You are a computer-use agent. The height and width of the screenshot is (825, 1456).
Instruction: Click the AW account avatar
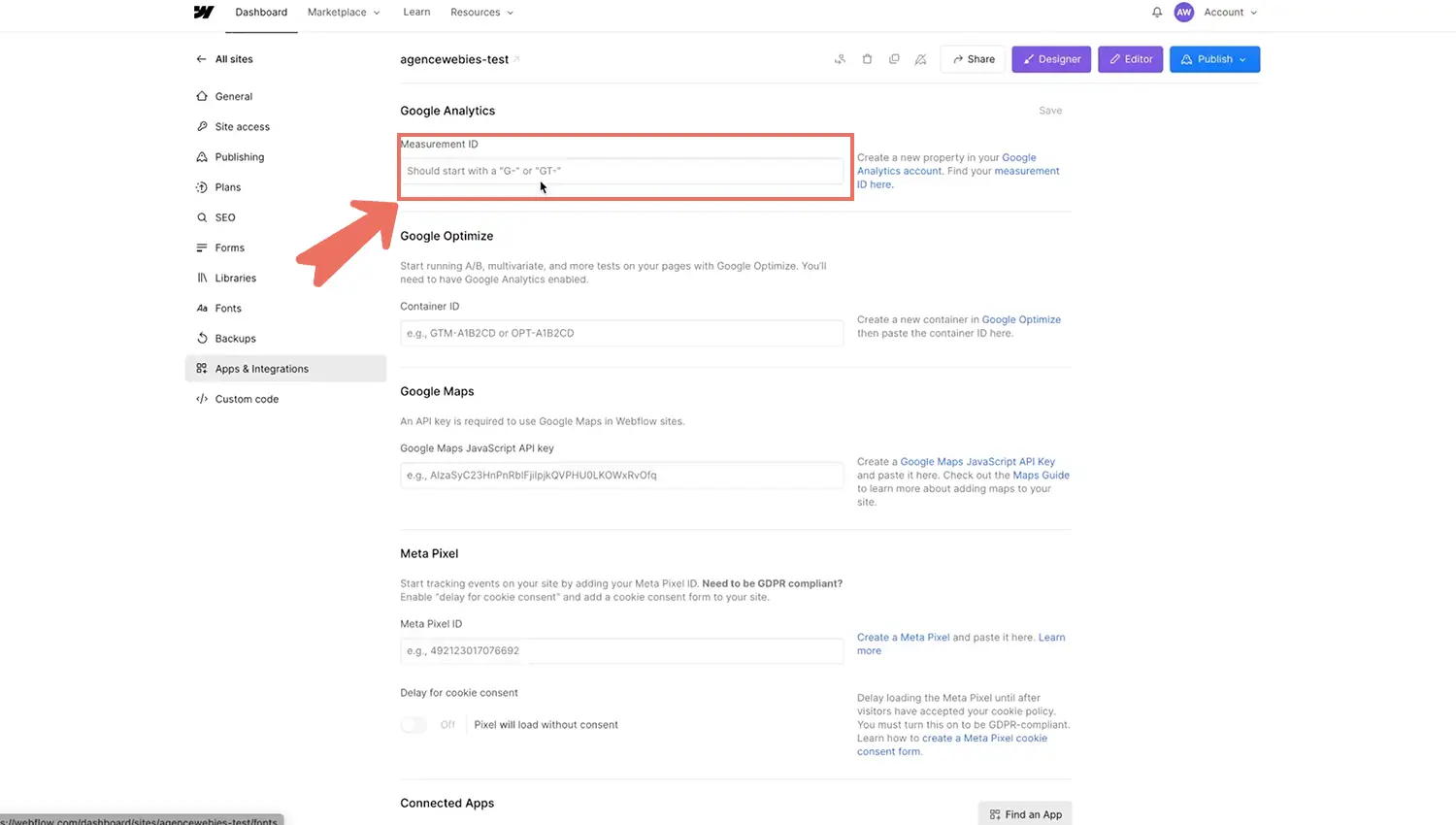[x=1184, y=13]
